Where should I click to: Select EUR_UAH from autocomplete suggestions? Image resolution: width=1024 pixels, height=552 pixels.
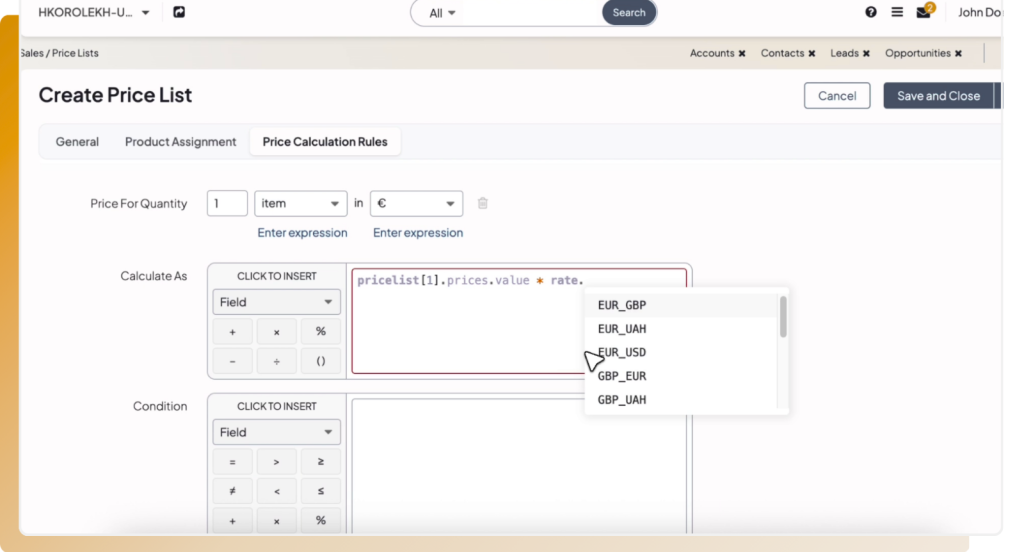tap(622, 329)
